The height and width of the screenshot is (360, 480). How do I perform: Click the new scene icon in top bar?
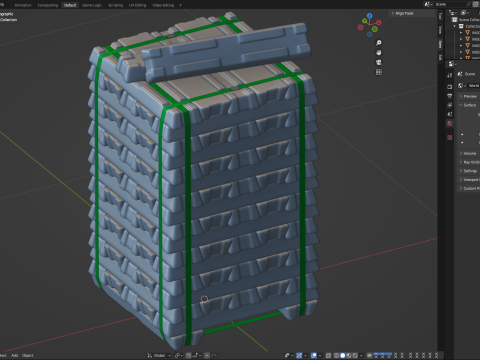click(x=475, y=4)
